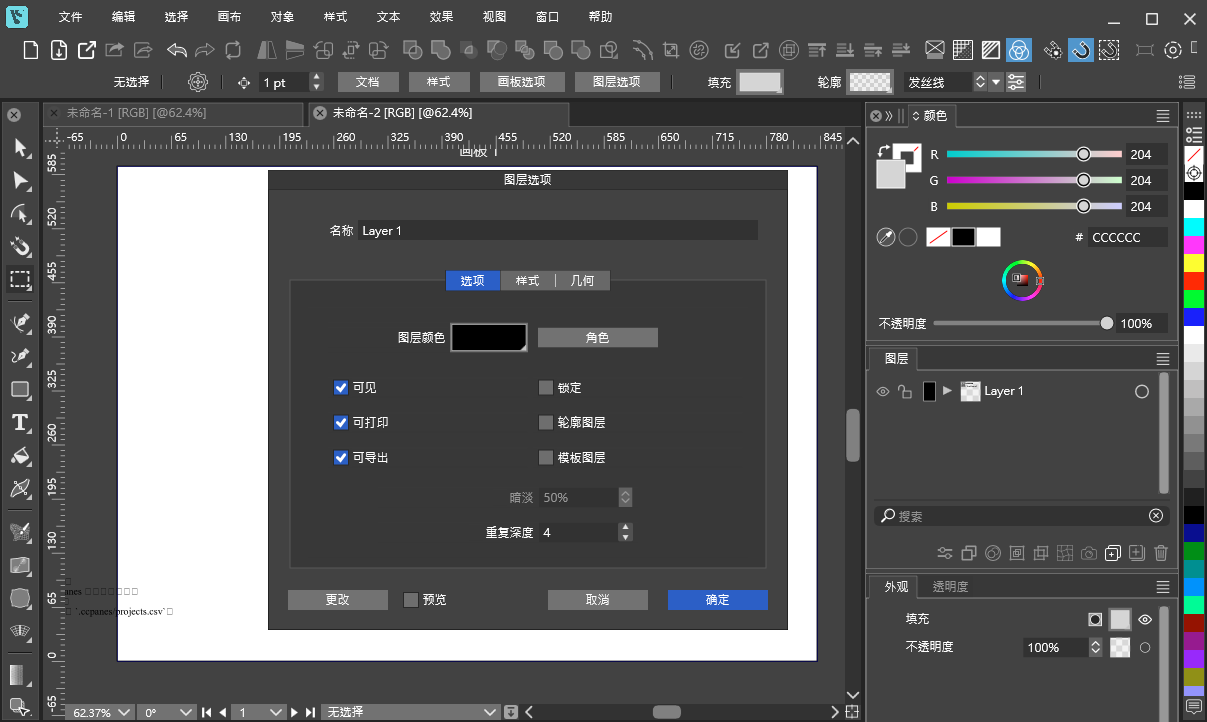Select the direct selection arrow tool
The width and height of the screenshot is (1207, 722).
pyautogui.click(x=20, y=181)
